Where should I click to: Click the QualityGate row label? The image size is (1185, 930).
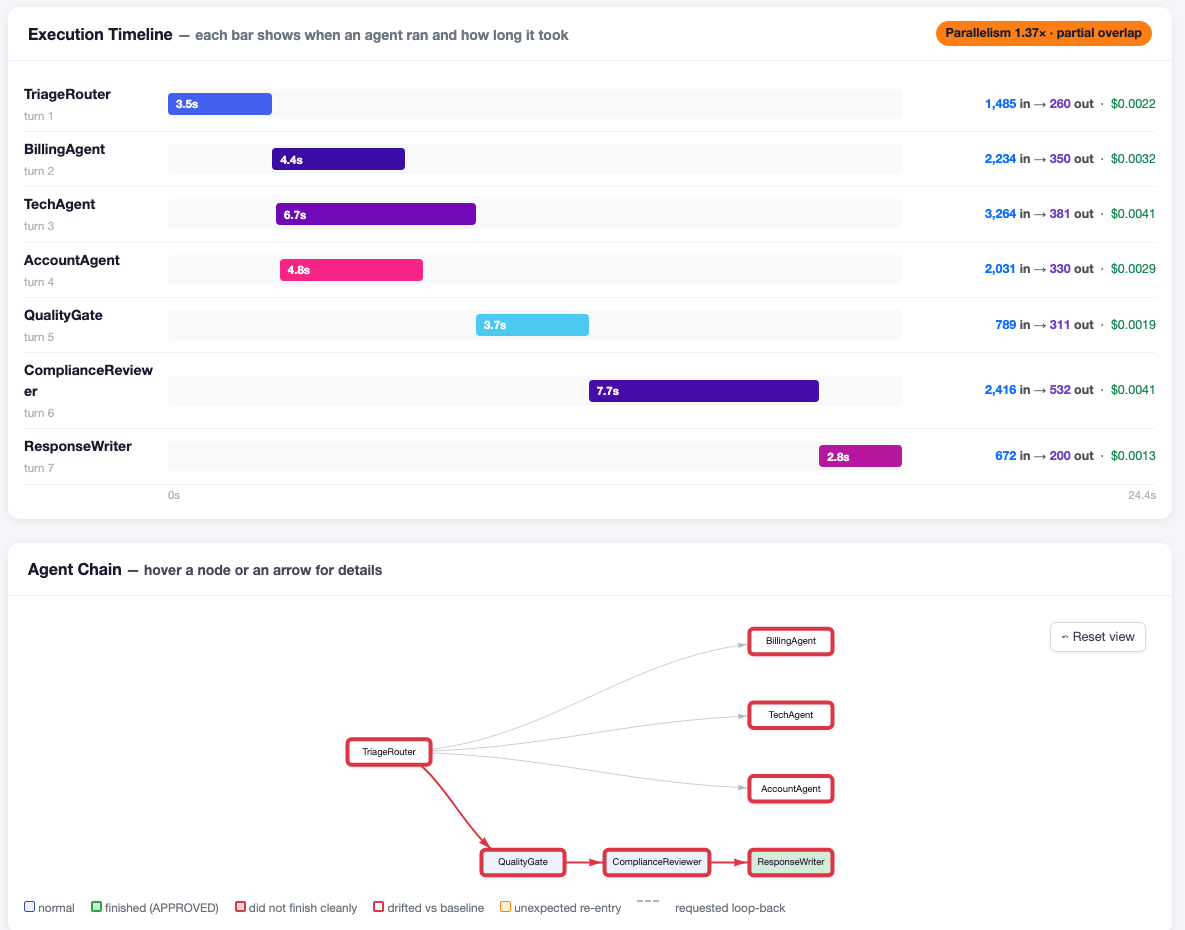63,316
